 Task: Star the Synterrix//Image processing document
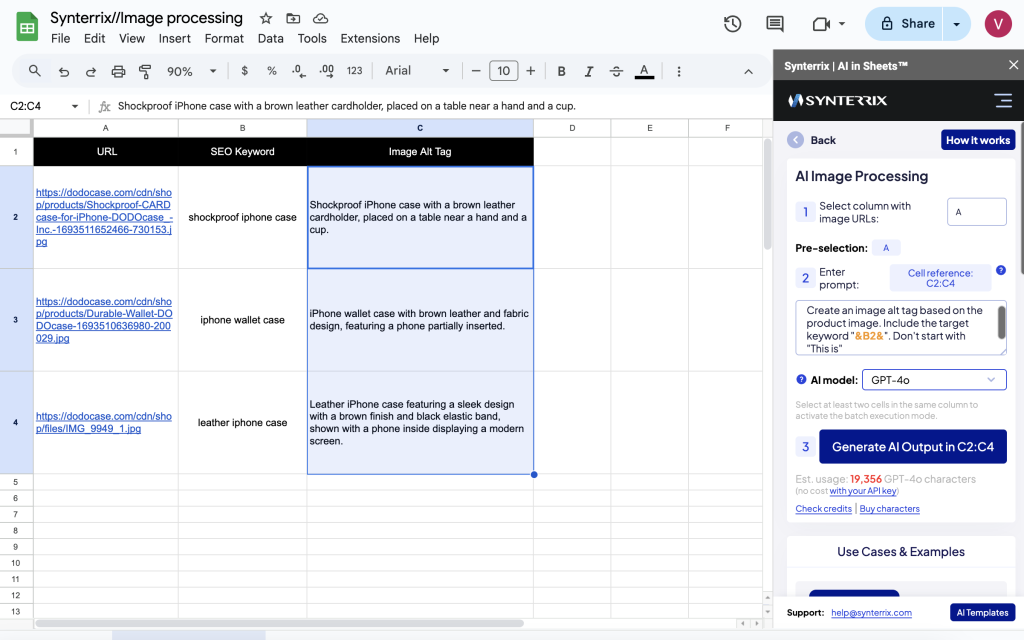click(266, 18)
